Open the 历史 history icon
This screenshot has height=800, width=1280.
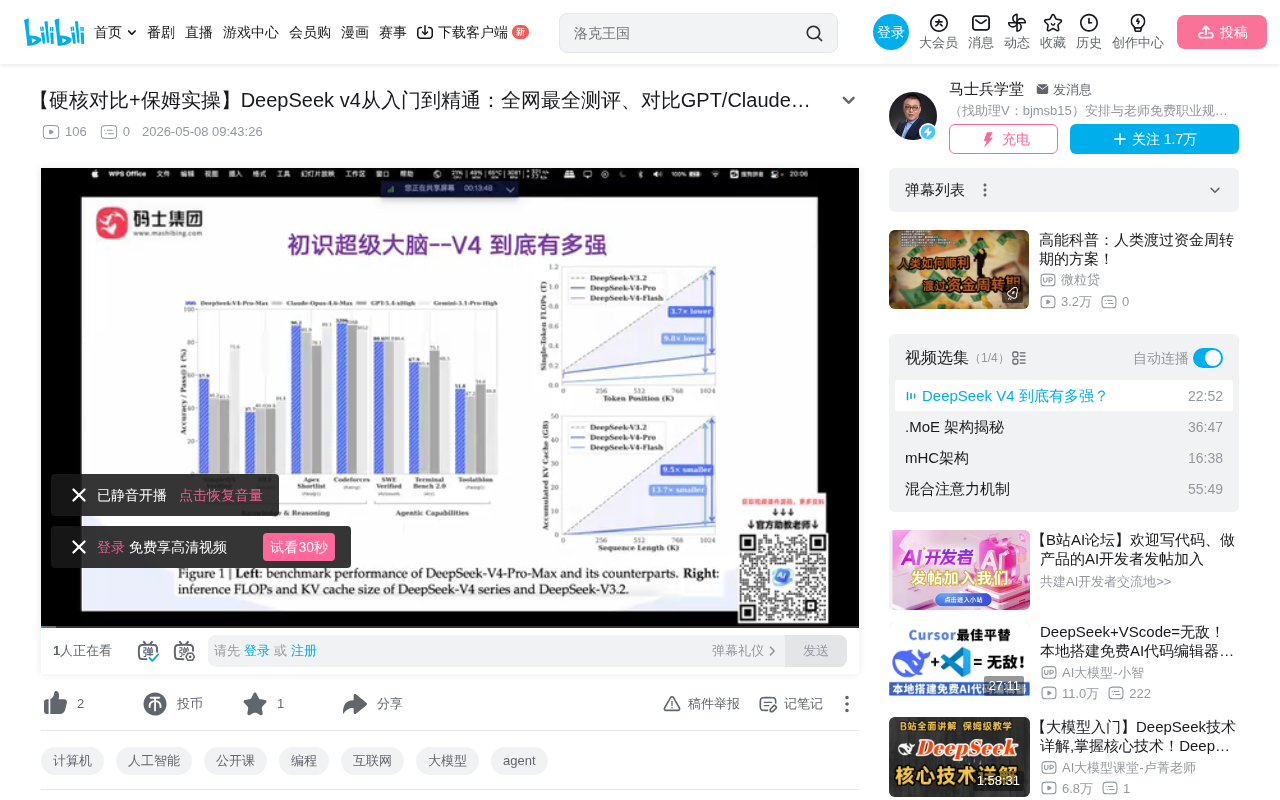1089,23
